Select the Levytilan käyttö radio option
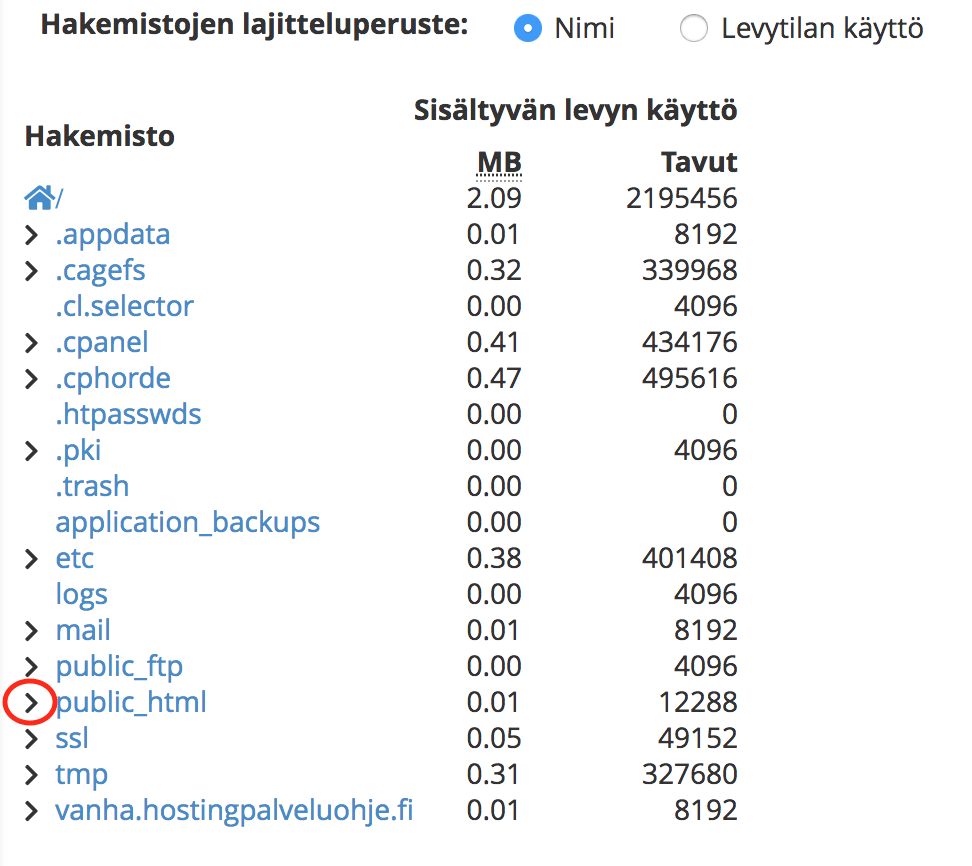 coord(693,29)
